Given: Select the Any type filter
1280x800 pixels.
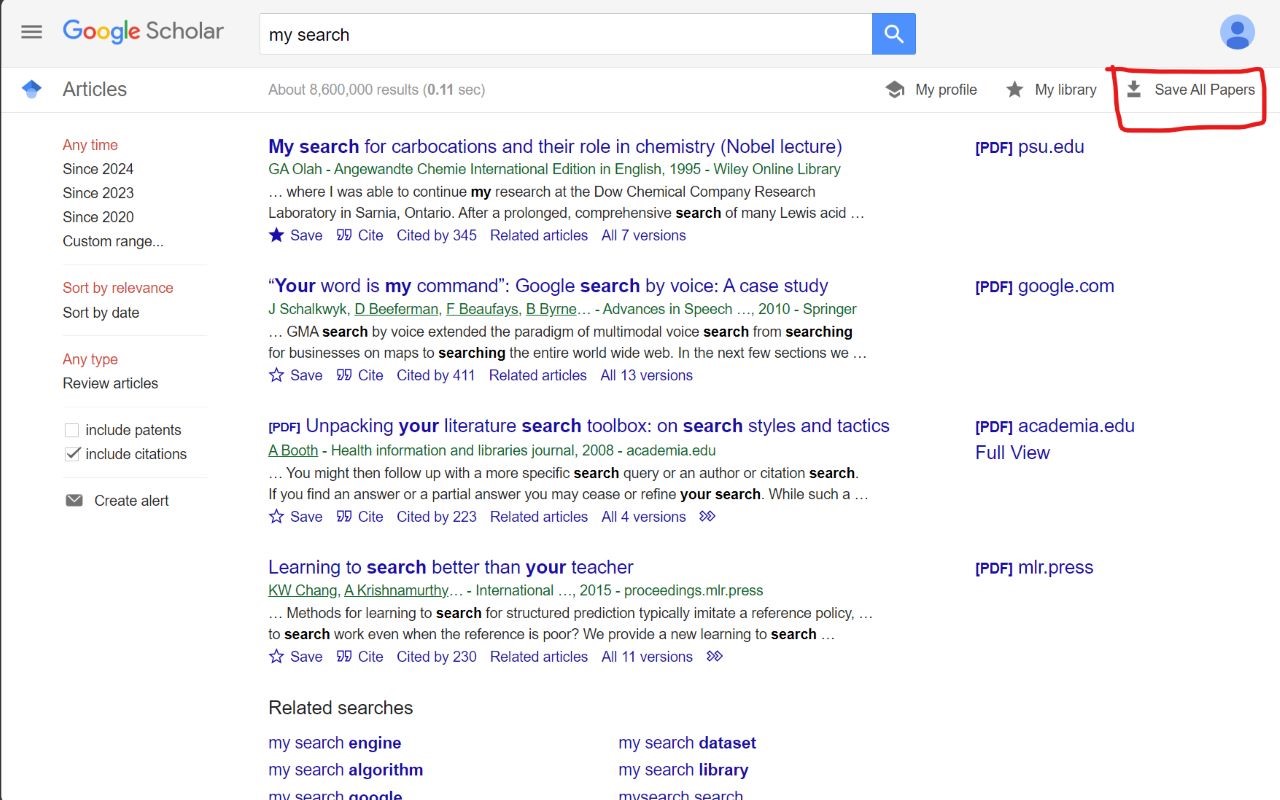Looking at the screenshot, I should 90,359.
